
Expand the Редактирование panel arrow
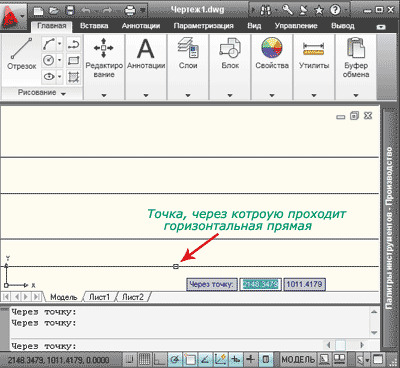(104, 95)
